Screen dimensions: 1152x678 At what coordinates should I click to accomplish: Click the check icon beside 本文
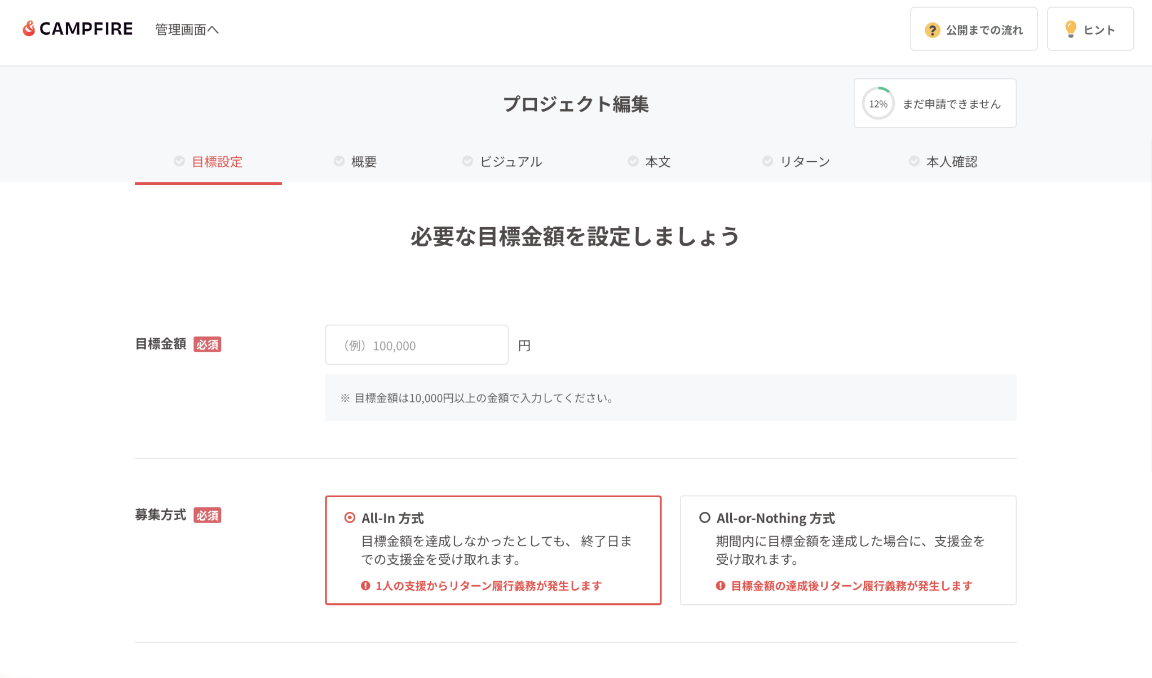633,160
